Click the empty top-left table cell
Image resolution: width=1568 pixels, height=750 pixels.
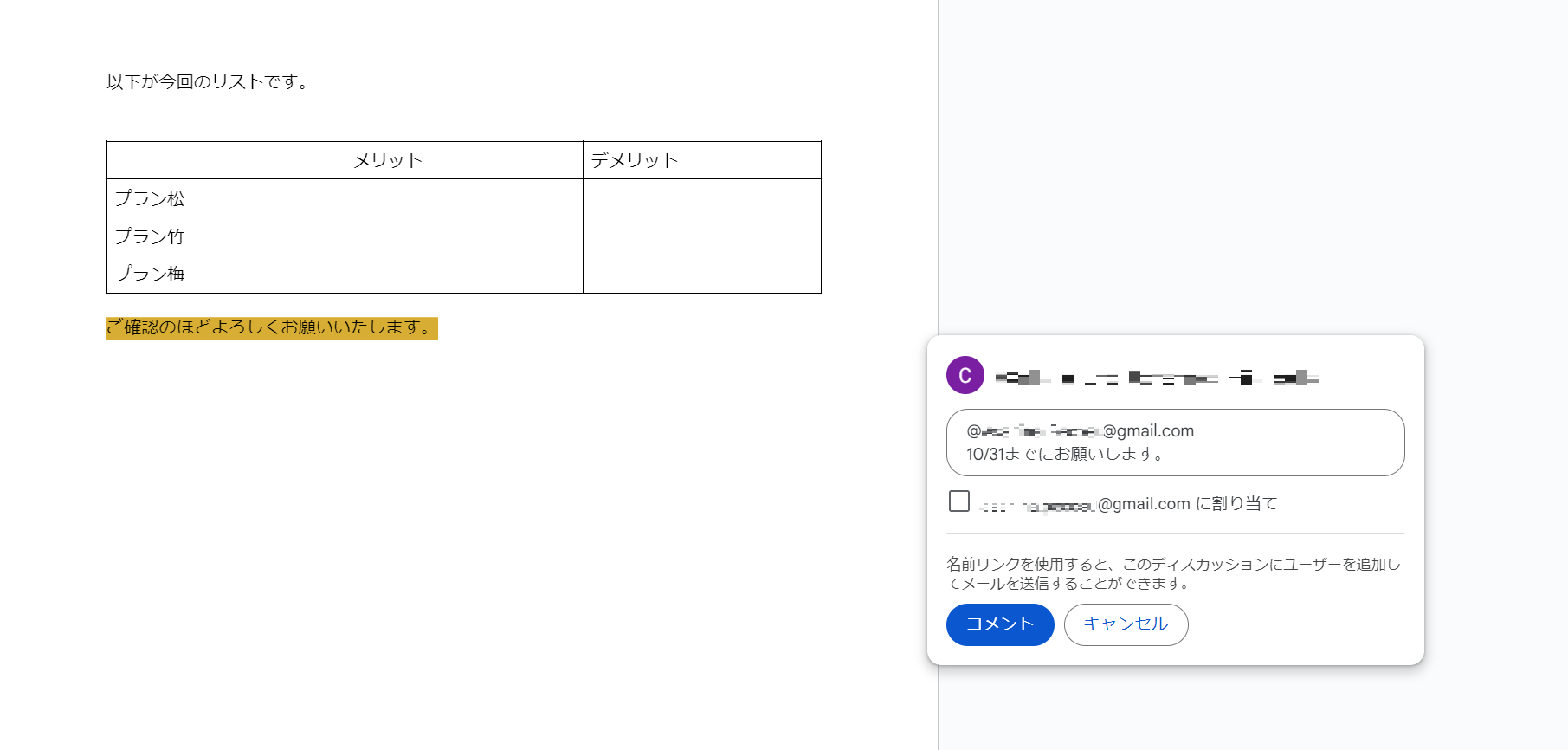click(x=225, y=160)
